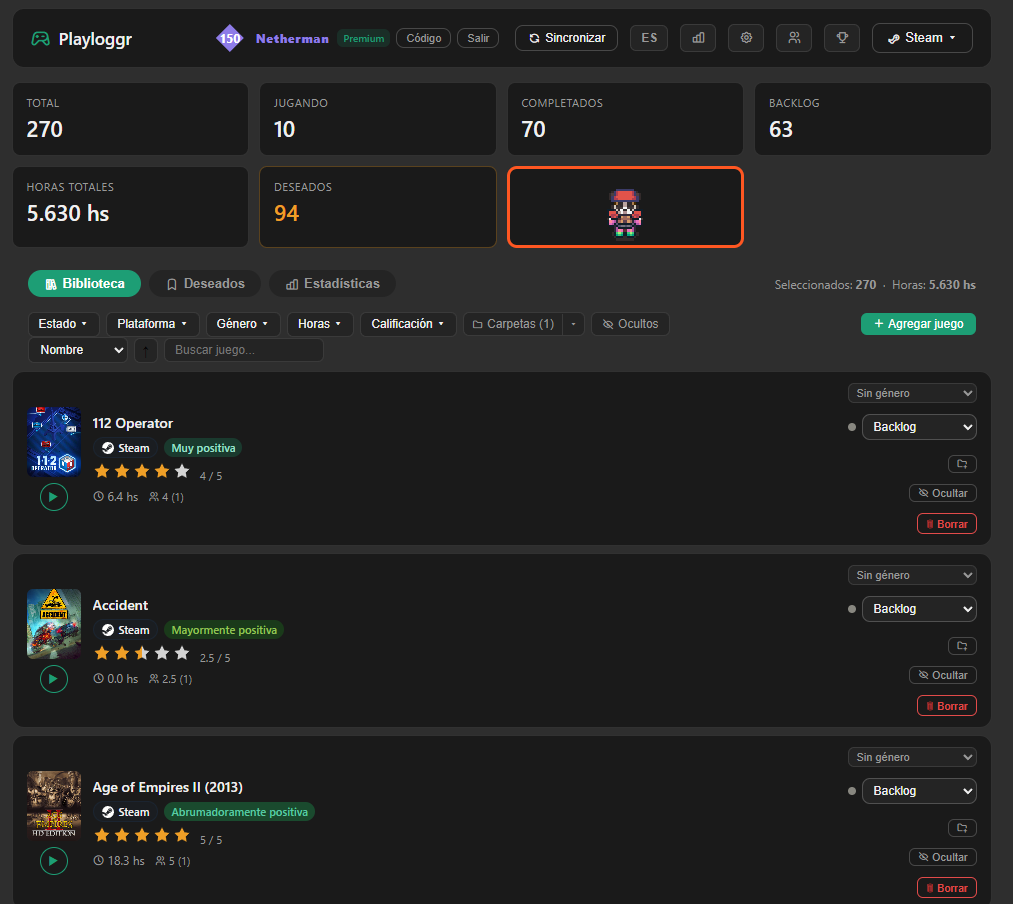Change 112 Operator Backlog status dropdown
Image resolution: width=1013 pixels, height=904 pixels.
click(x=919, y=427)
